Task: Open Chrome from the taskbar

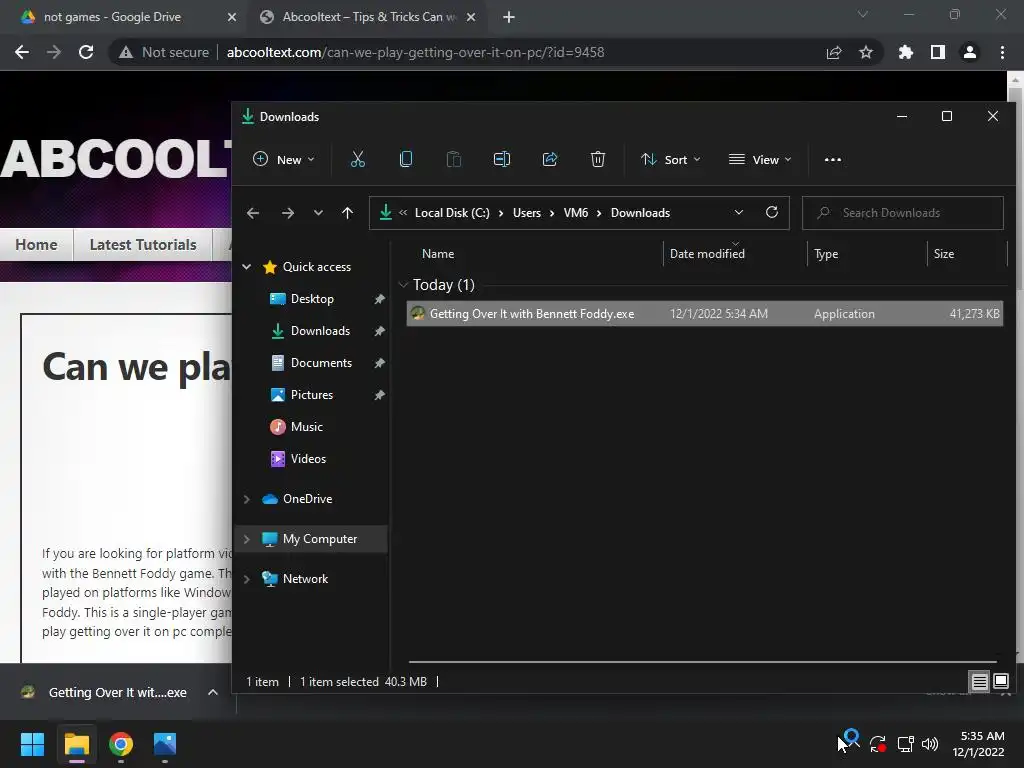Action: click(x=121, y=744)
